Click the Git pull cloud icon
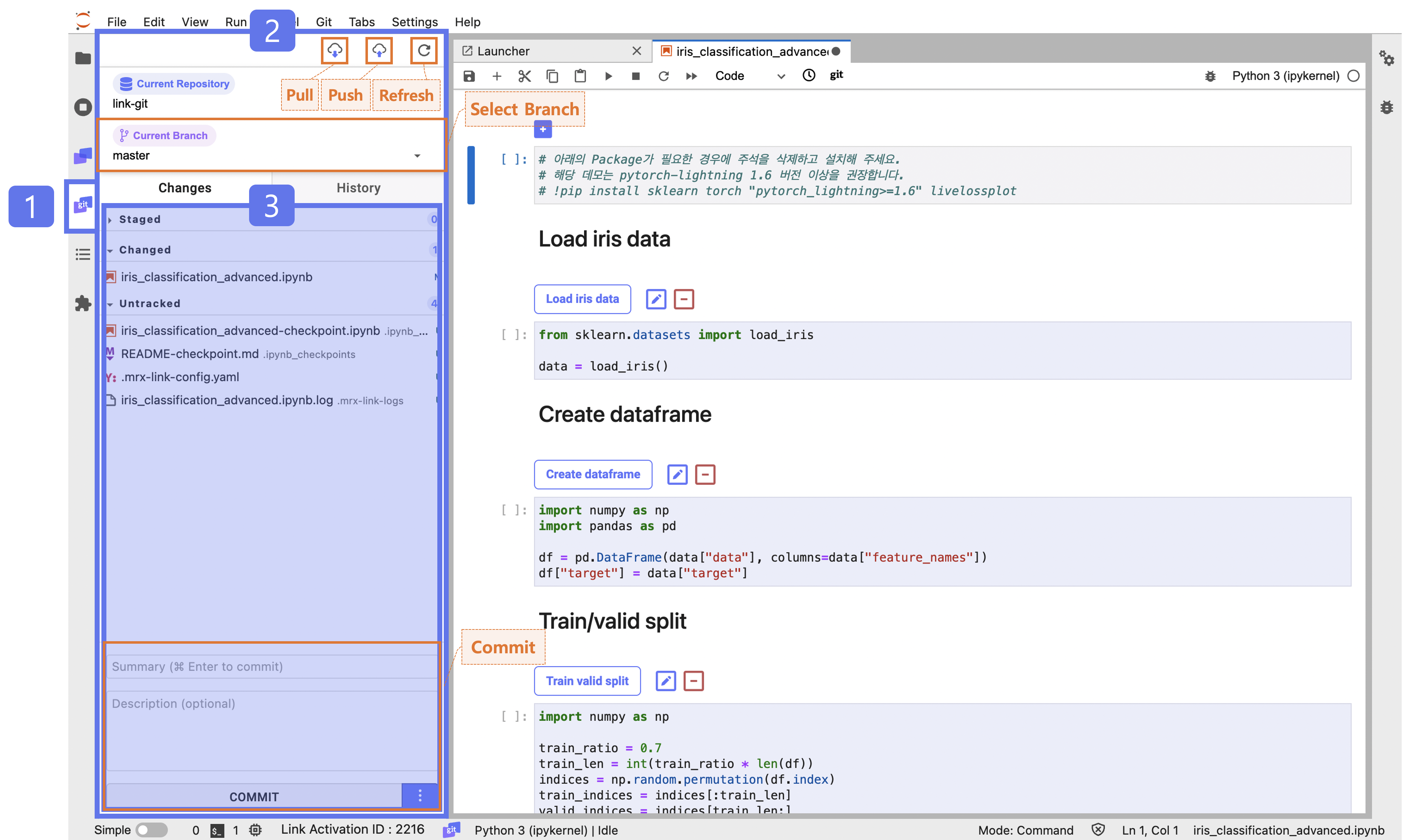This screenshot has width=1402, height=840. pos(334,51)
